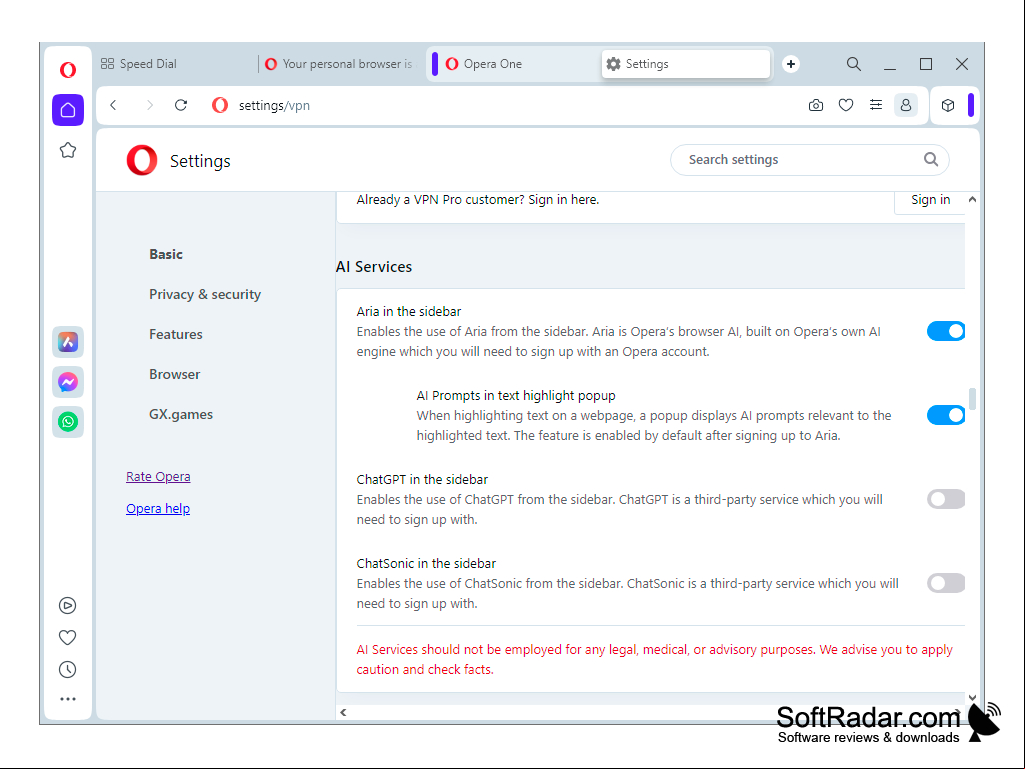Image resolution: width=1025 pixels, height=769 pixels.
Task: Click the AI Services section heading
Action: 374,267
